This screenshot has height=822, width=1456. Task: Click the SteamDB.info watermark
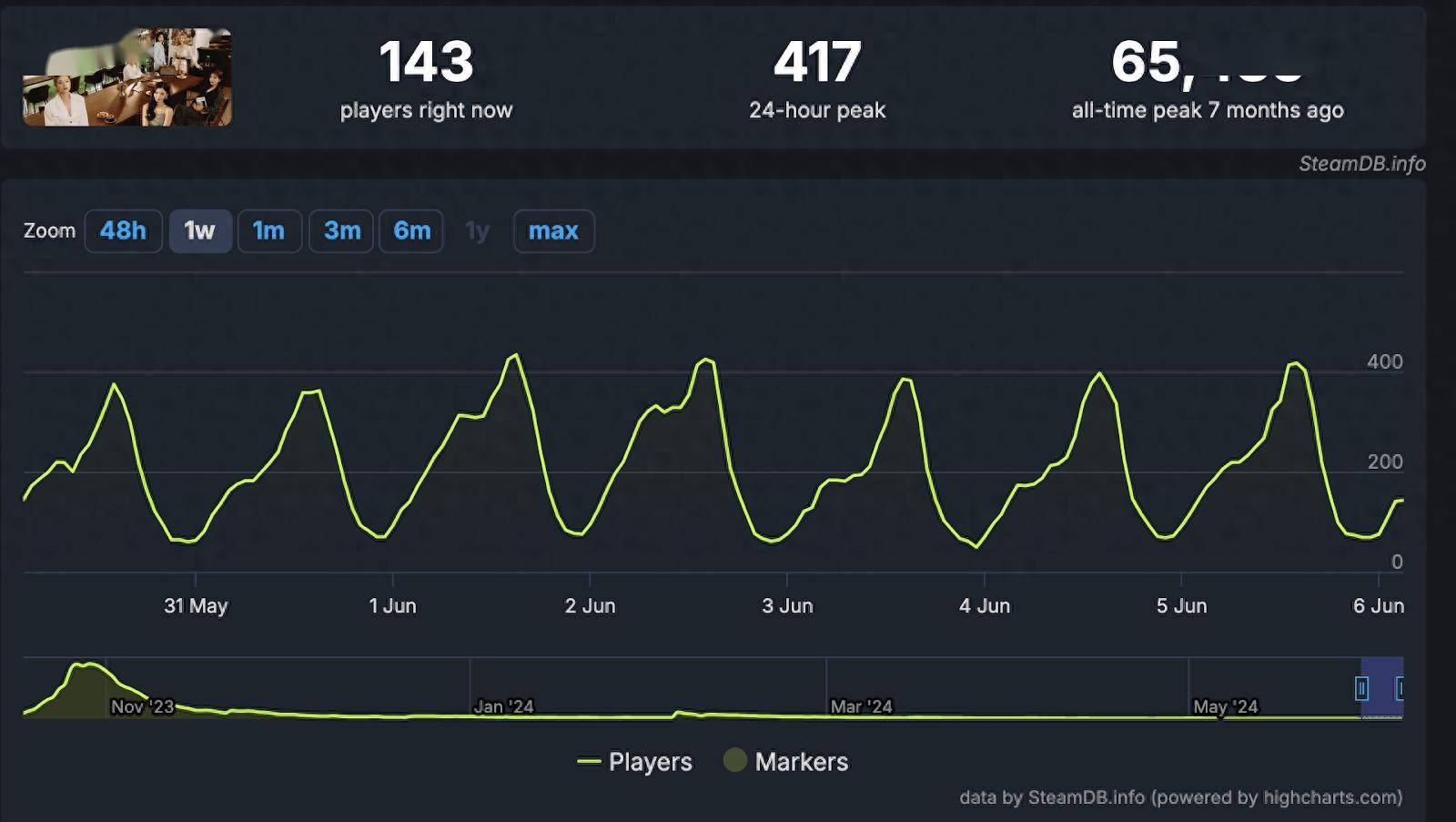[1361, 164]
